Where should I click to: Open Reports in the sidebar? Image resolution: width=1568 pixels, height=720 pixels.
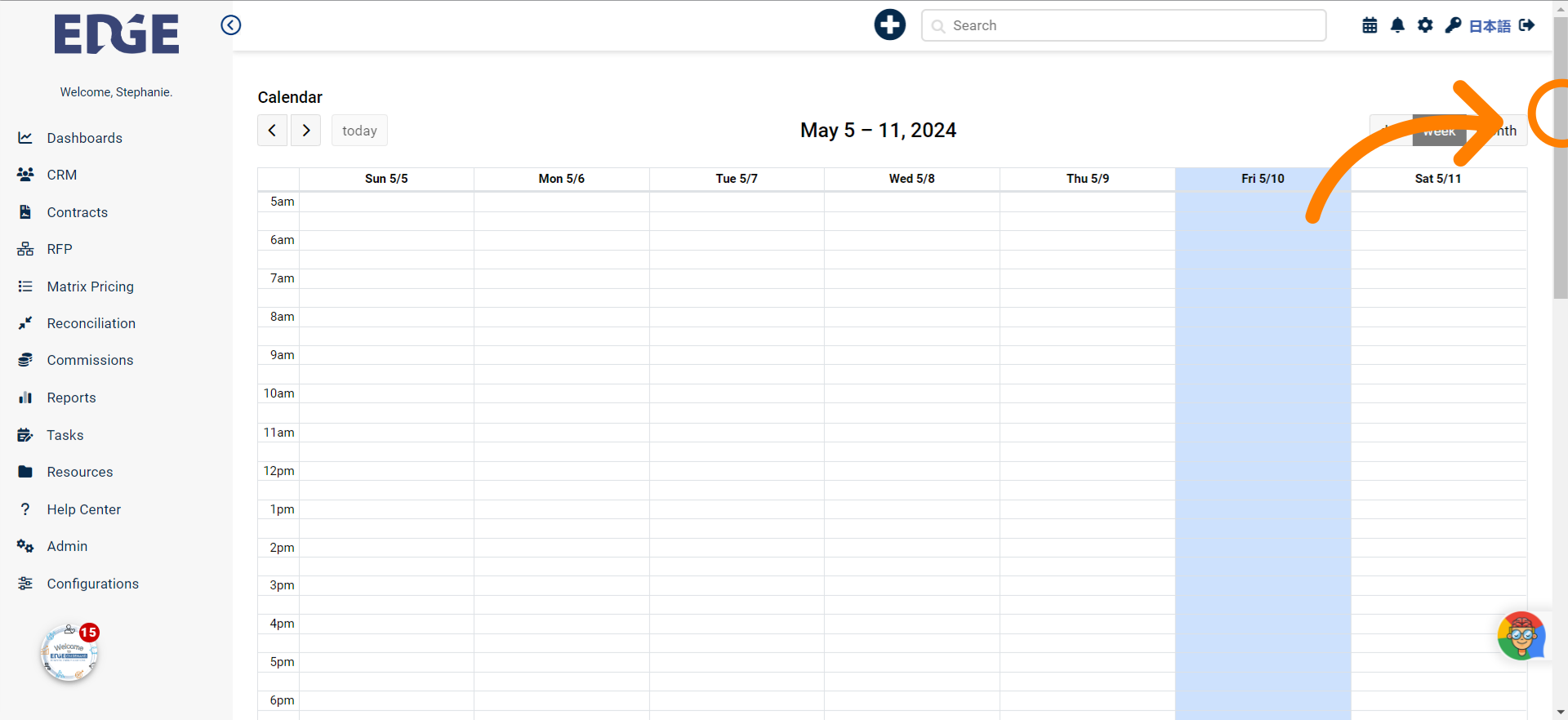pos(72,398)
